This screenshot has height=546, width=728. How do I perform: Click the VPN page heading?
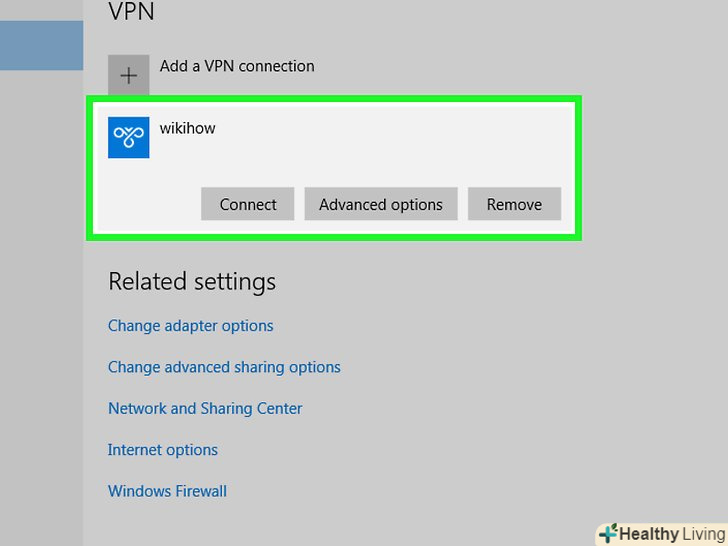(131, 13)
